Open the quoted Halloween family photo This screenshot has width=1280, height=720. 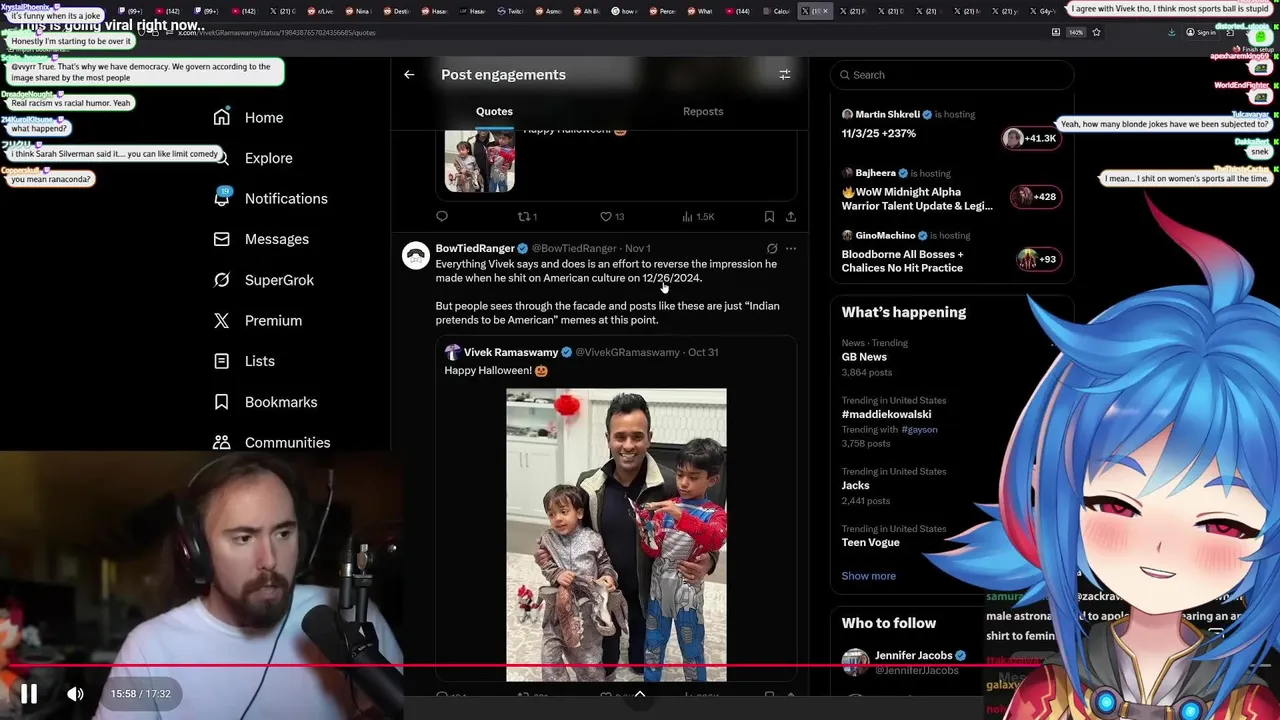pyautogui.click(x=616, y=535)
